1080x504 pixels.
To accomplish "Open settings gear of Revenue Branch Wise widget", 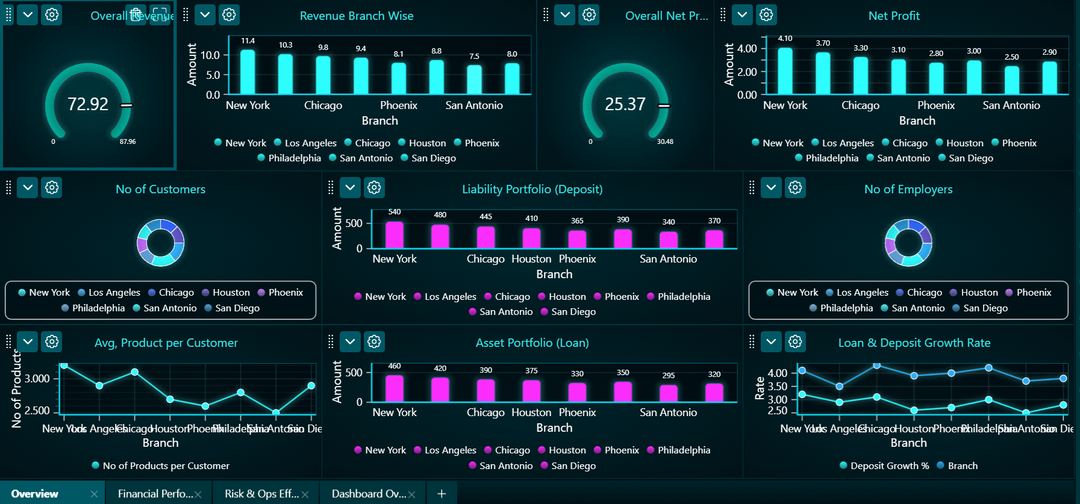I will click(229, 14).
